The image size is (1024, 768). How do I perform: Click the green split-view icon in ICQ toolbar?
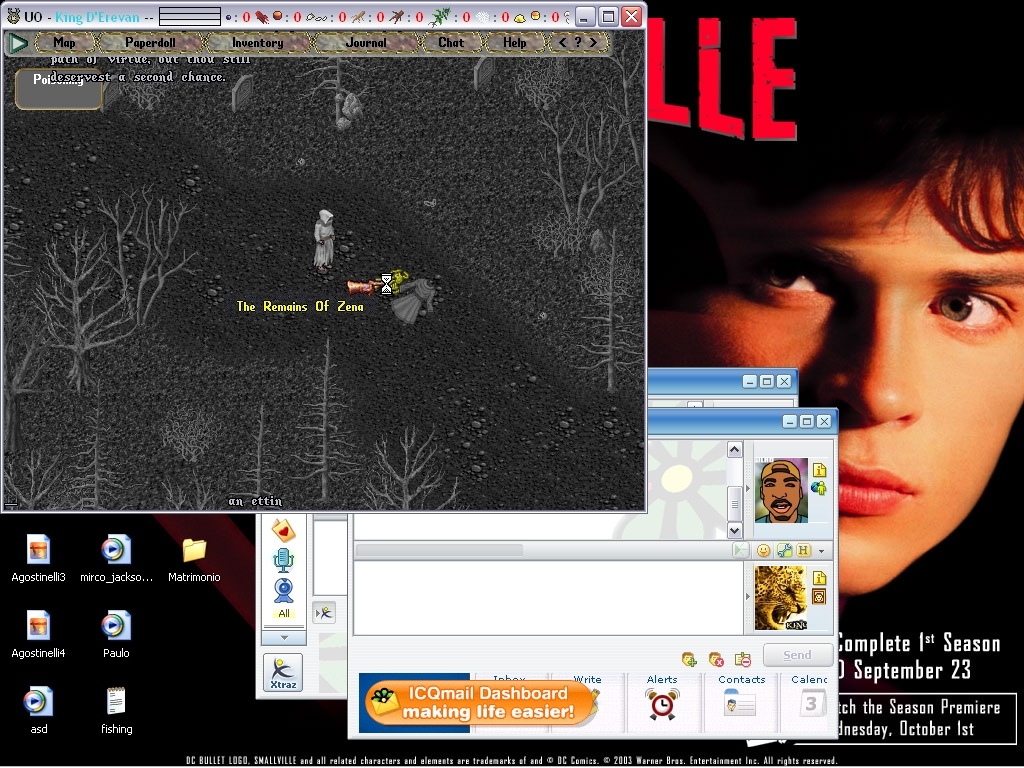click(741, 551)
